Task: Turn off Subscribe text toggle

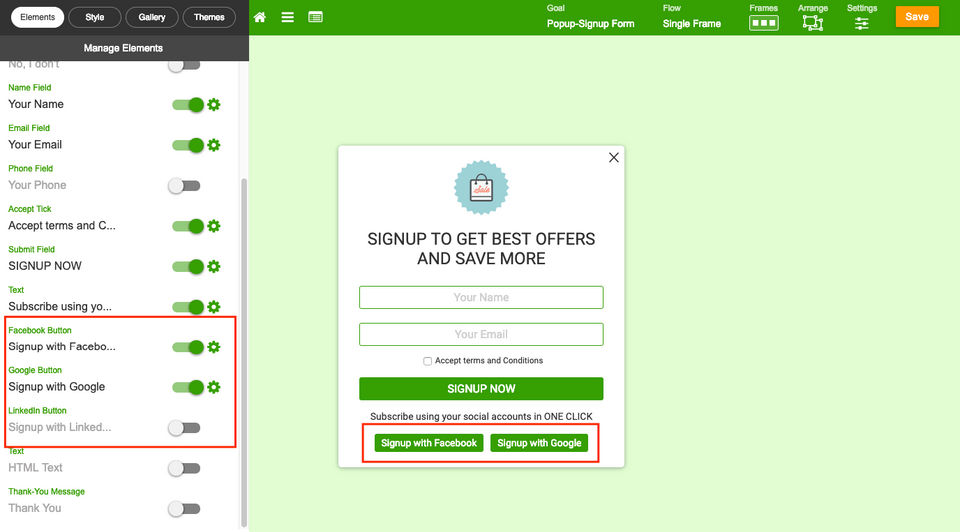Action: (187, 307)
